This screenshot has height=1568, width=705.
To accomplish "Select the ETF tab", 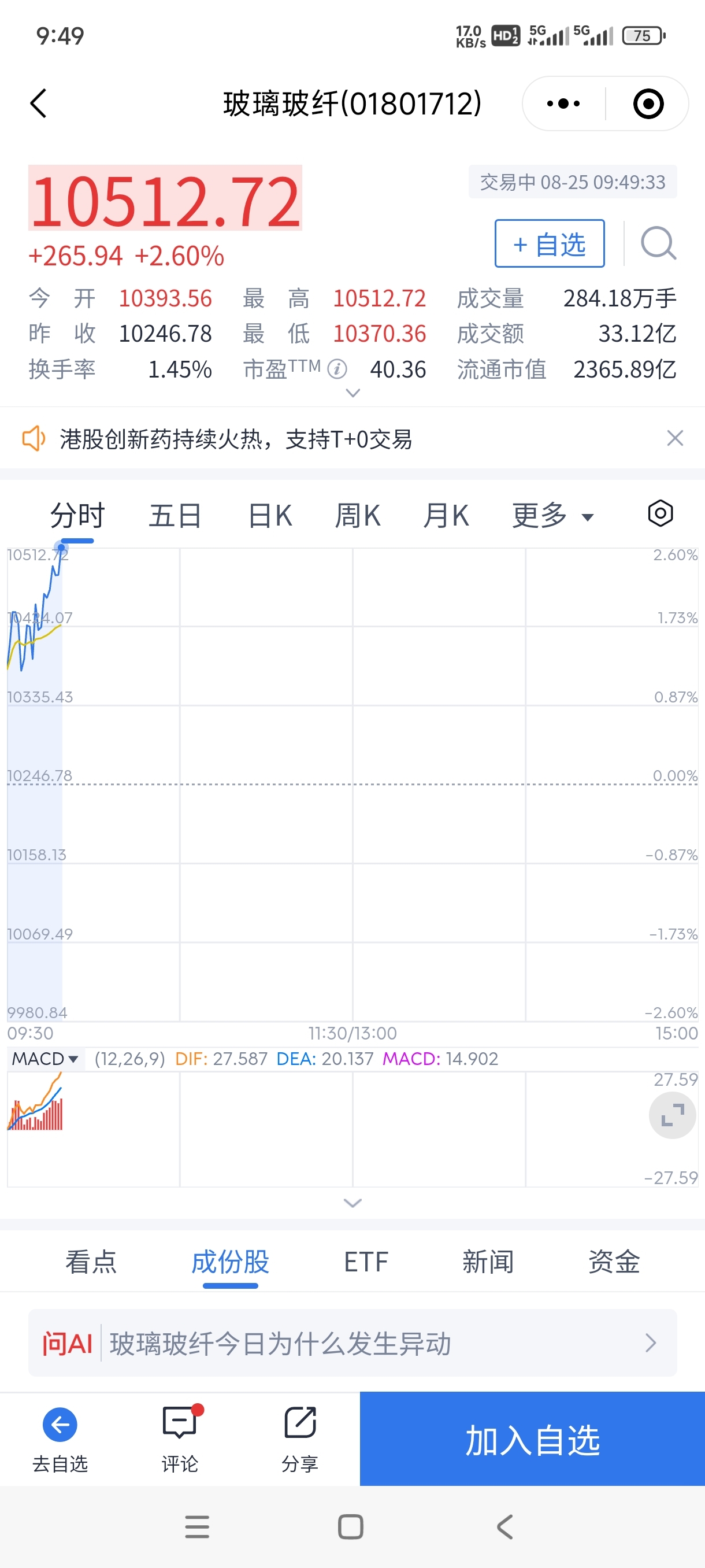I will [366, 1261].
